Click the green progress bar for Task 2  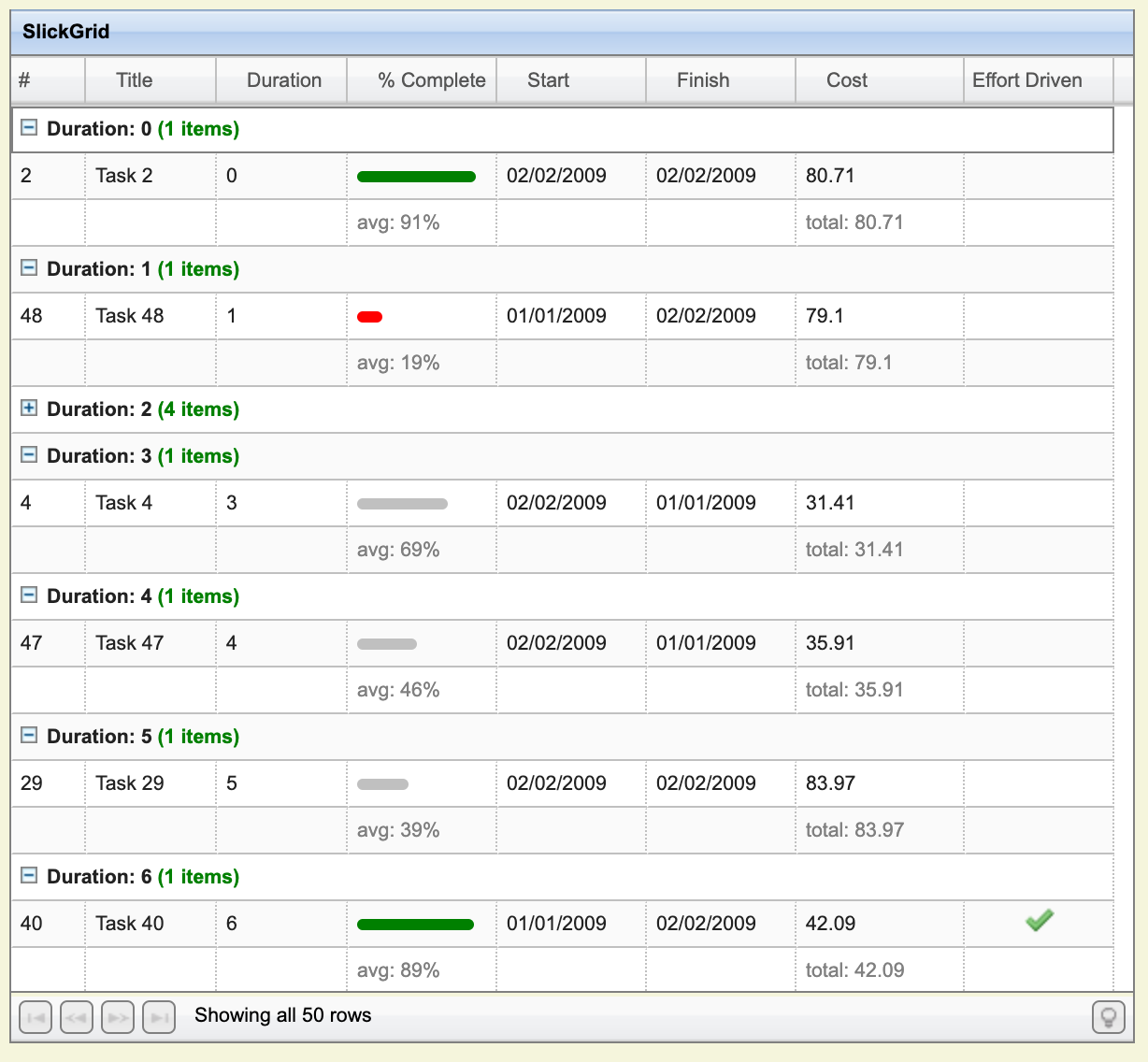pos(415,176)
